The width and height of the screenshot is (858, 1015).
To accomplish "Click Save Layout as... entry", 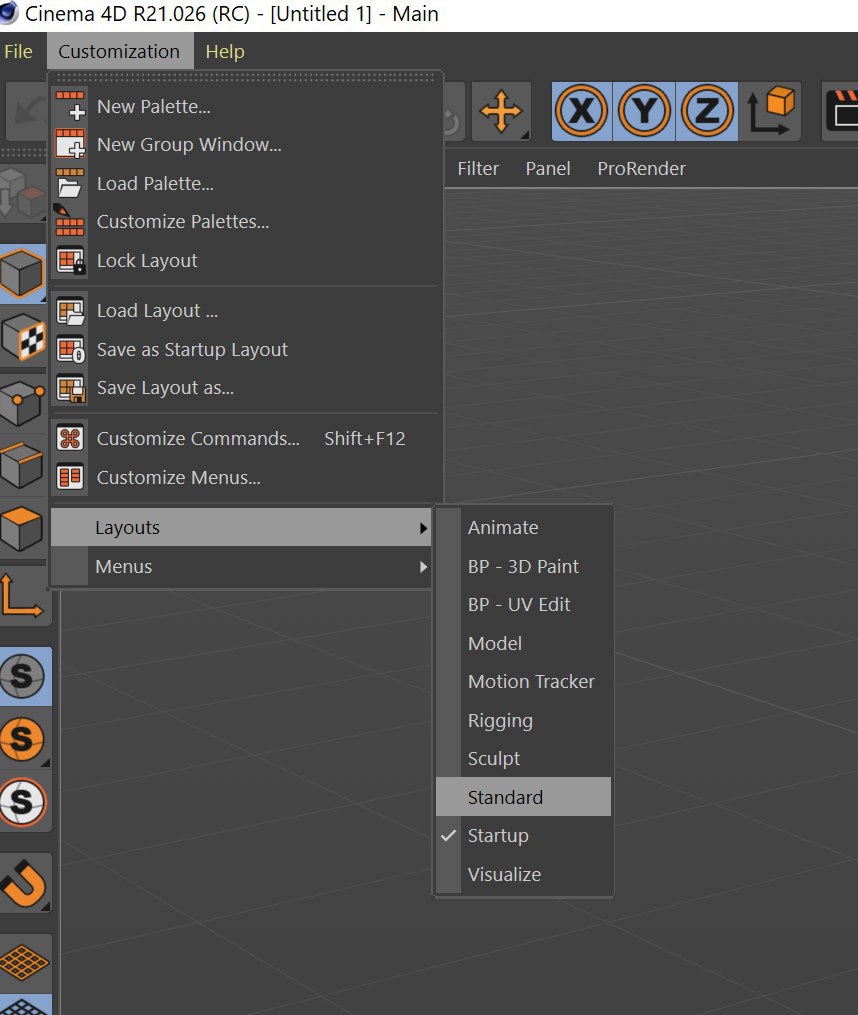I will click(246, 388).
